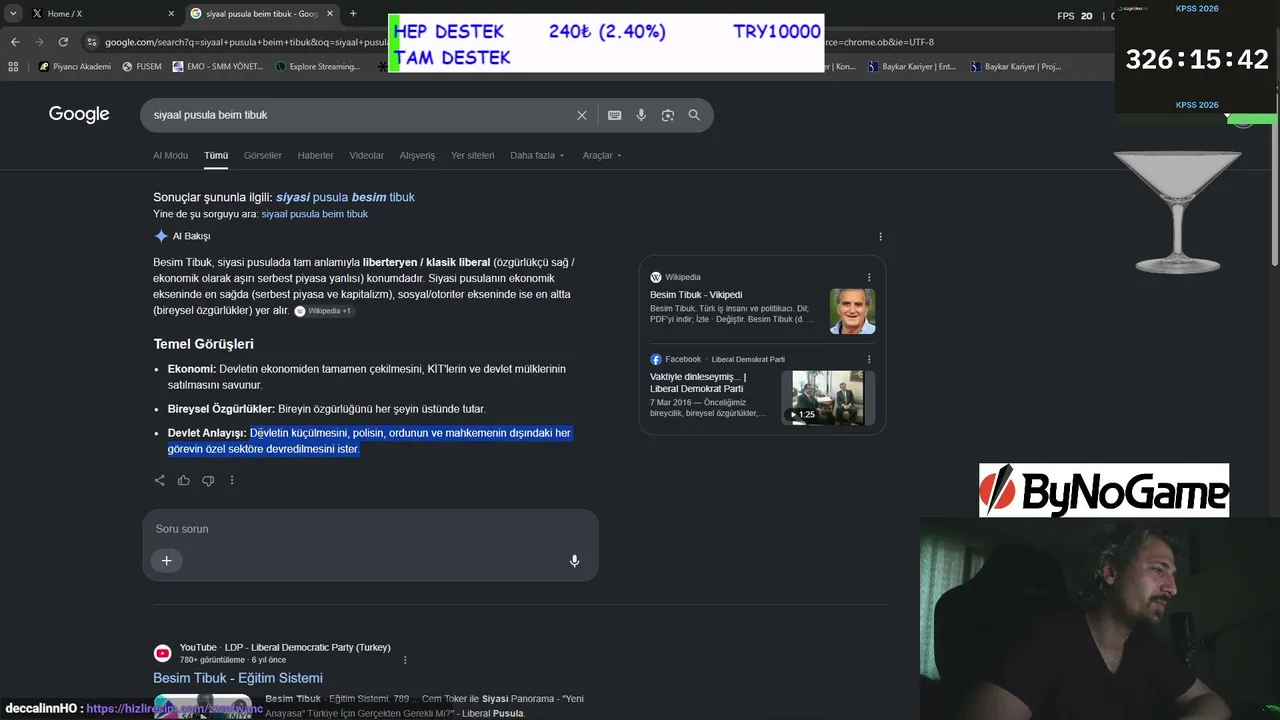Open options for the YouTube result
Image resolution: width=1280 pixels, height=720 pixels.
click(405, 660)
